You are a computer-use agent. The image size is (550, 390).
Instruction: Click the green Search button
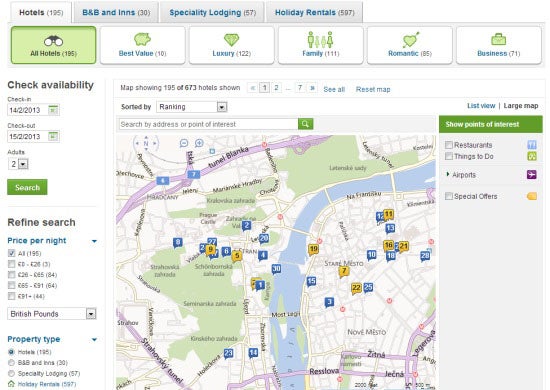(27, 187)
